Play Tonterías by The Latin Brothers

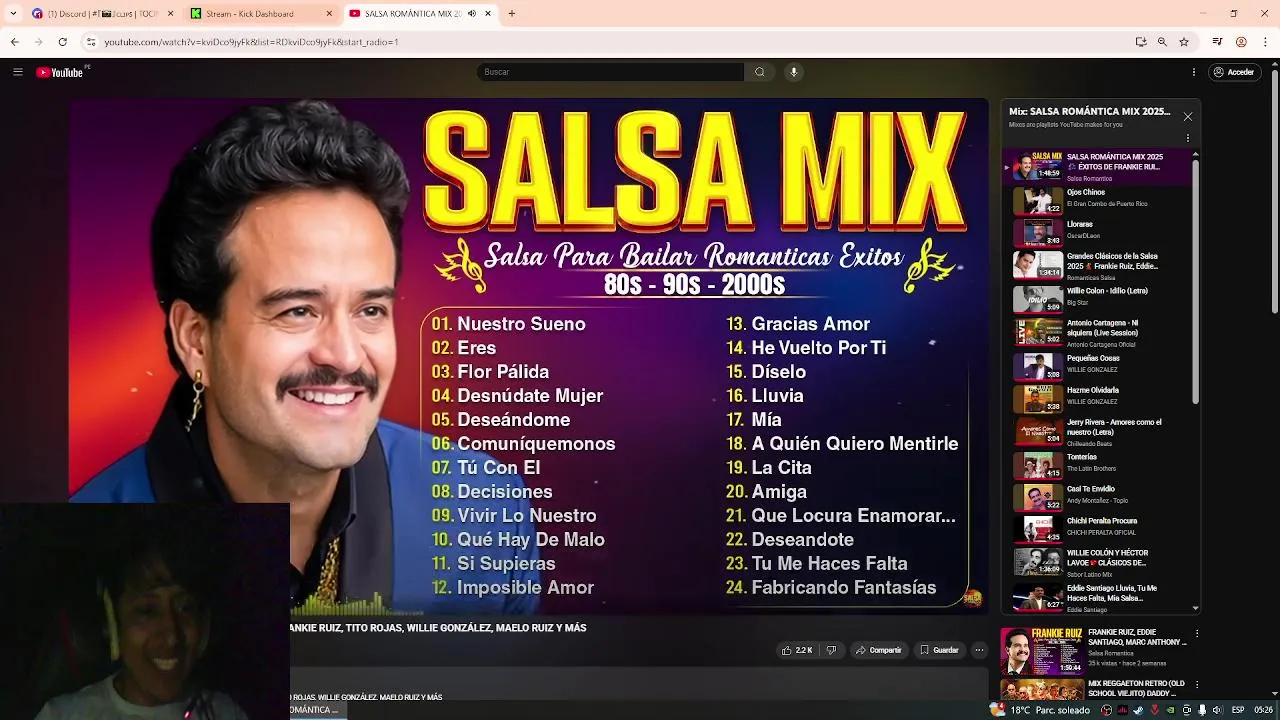tap(1100, 465)
